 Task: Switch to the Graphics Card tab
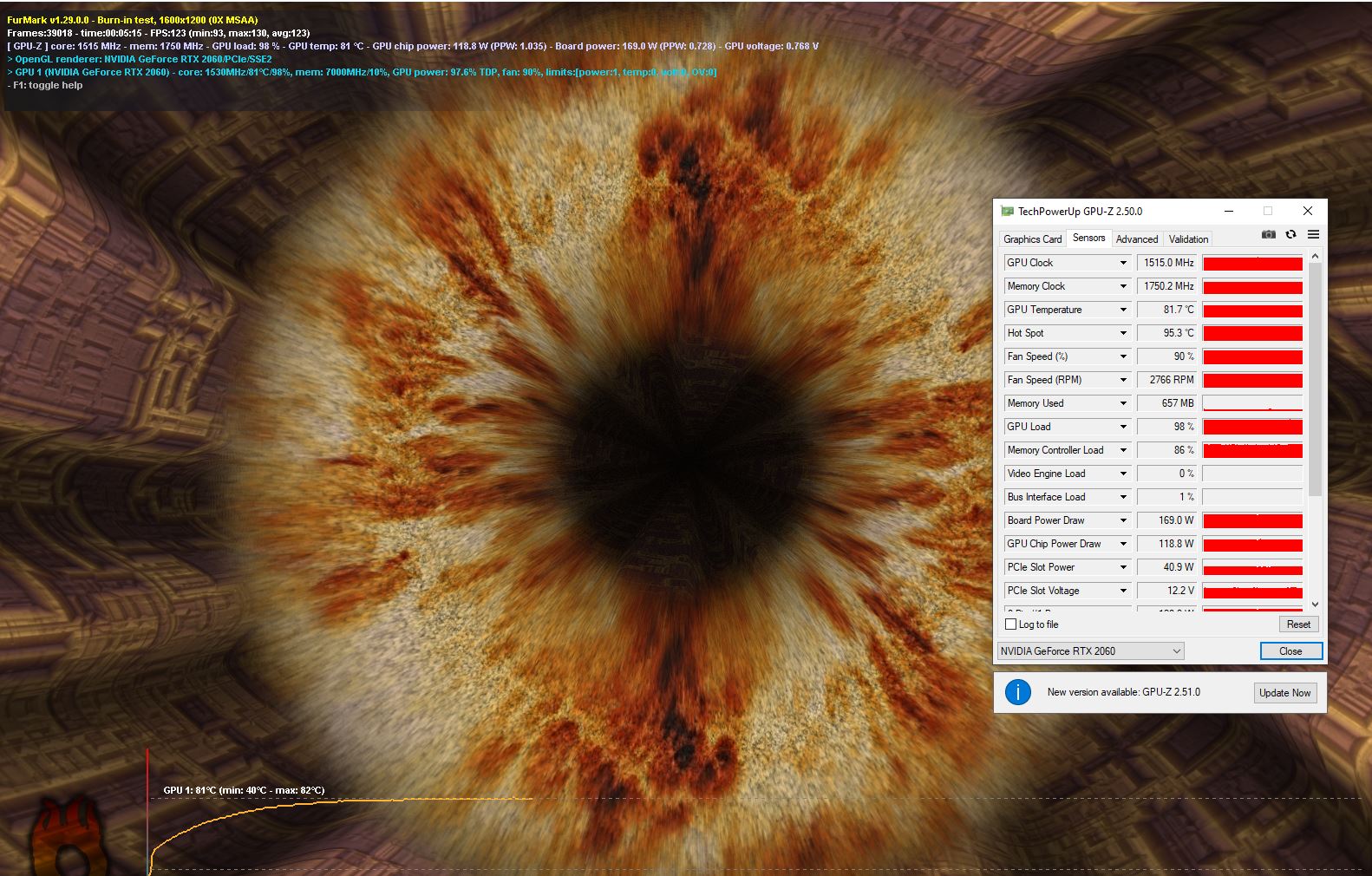click(1032, 239)
